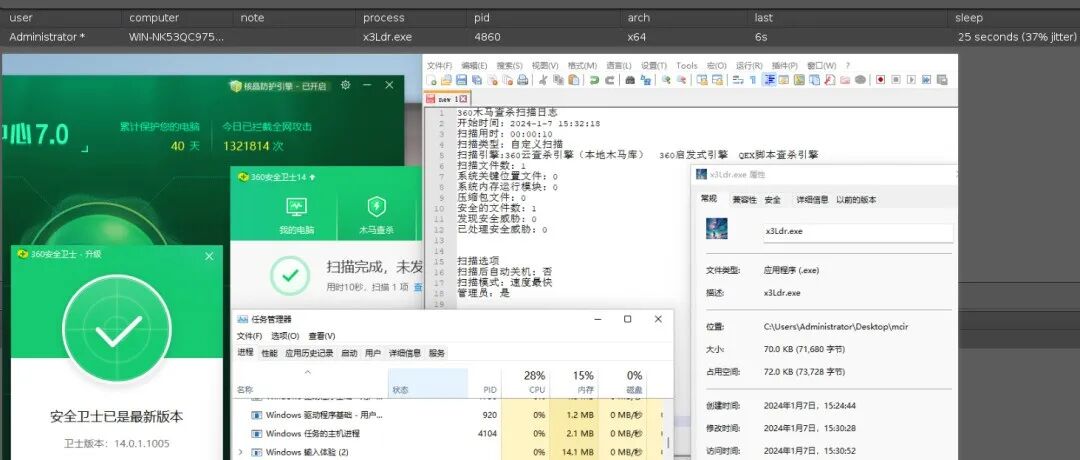Click the Open file folder icon in Notepad++
The height and width of the screenshot is (460, 1080).
(x=446, y=80)
